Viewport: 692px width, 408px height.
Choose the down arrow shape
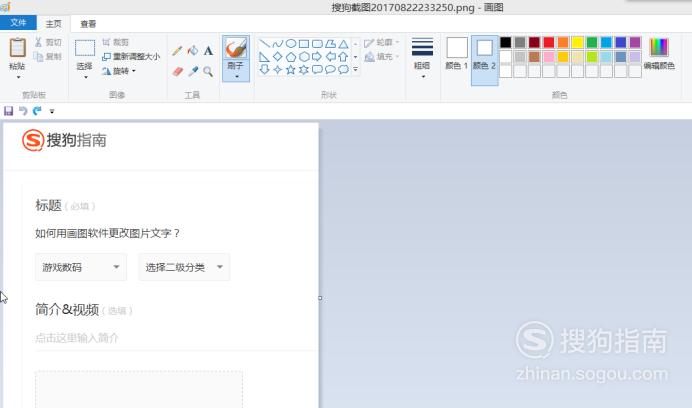(264, 69)
